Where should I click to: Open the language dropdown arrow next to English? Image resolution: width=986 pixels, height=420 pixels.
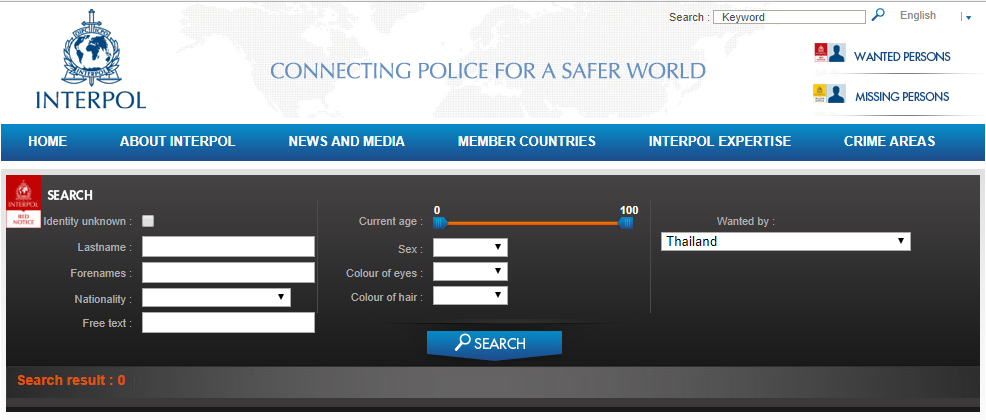968,18
